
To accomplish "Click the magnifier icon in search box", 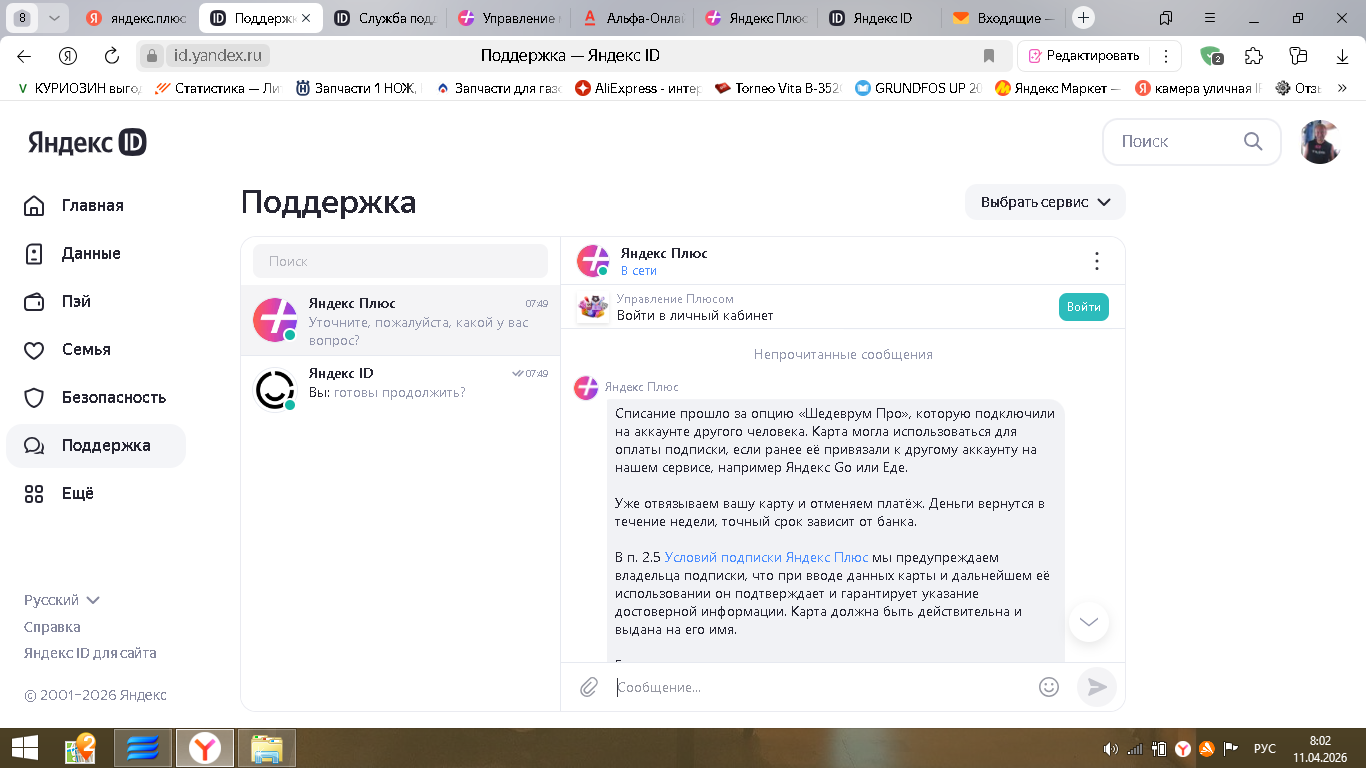I will (1253, 141).
